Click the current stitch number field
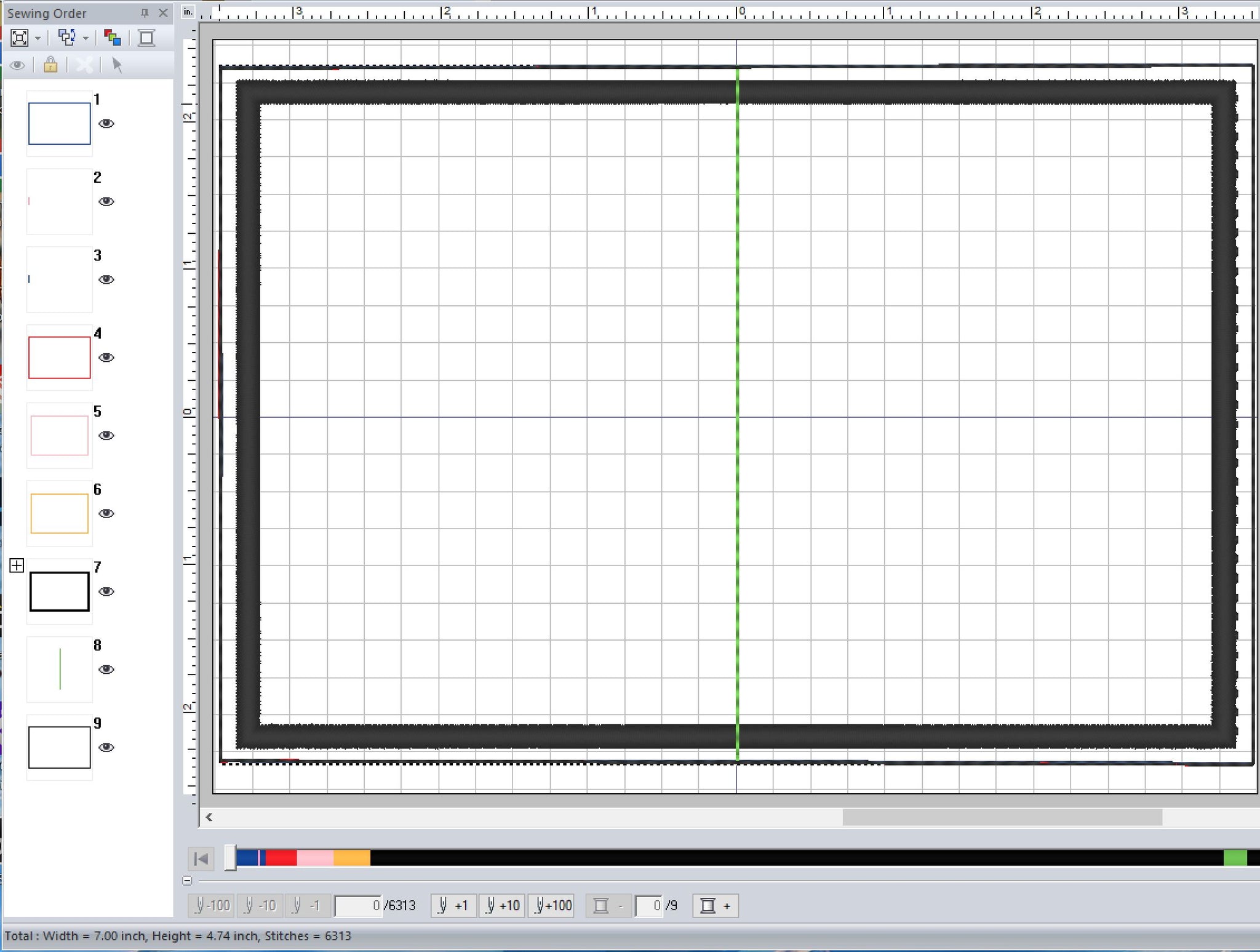Viewport: 1260px width, 952px height. (357, 905)
